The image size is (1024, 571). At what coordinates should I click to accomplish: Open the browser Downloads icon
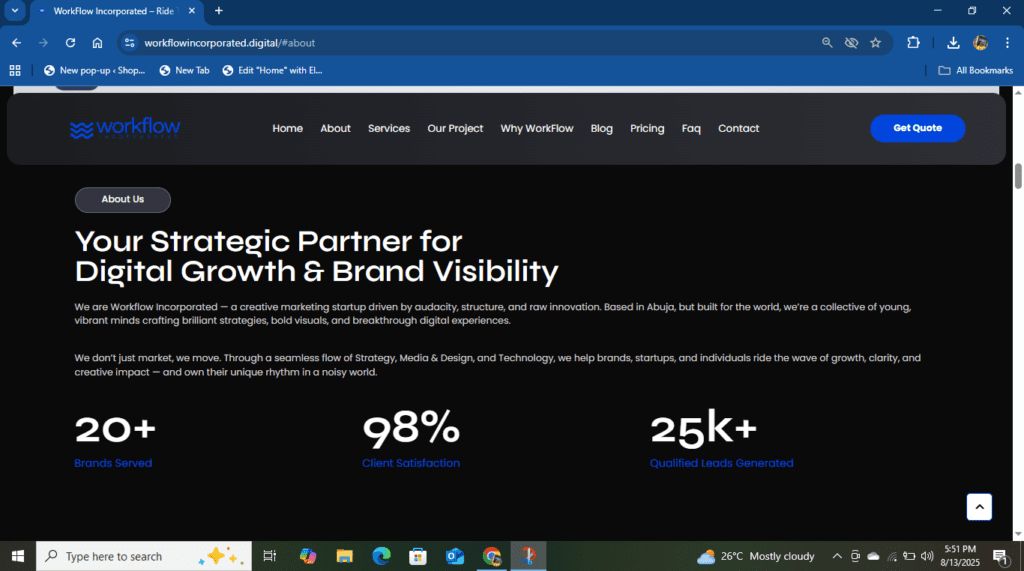click(x=953, y=43)
